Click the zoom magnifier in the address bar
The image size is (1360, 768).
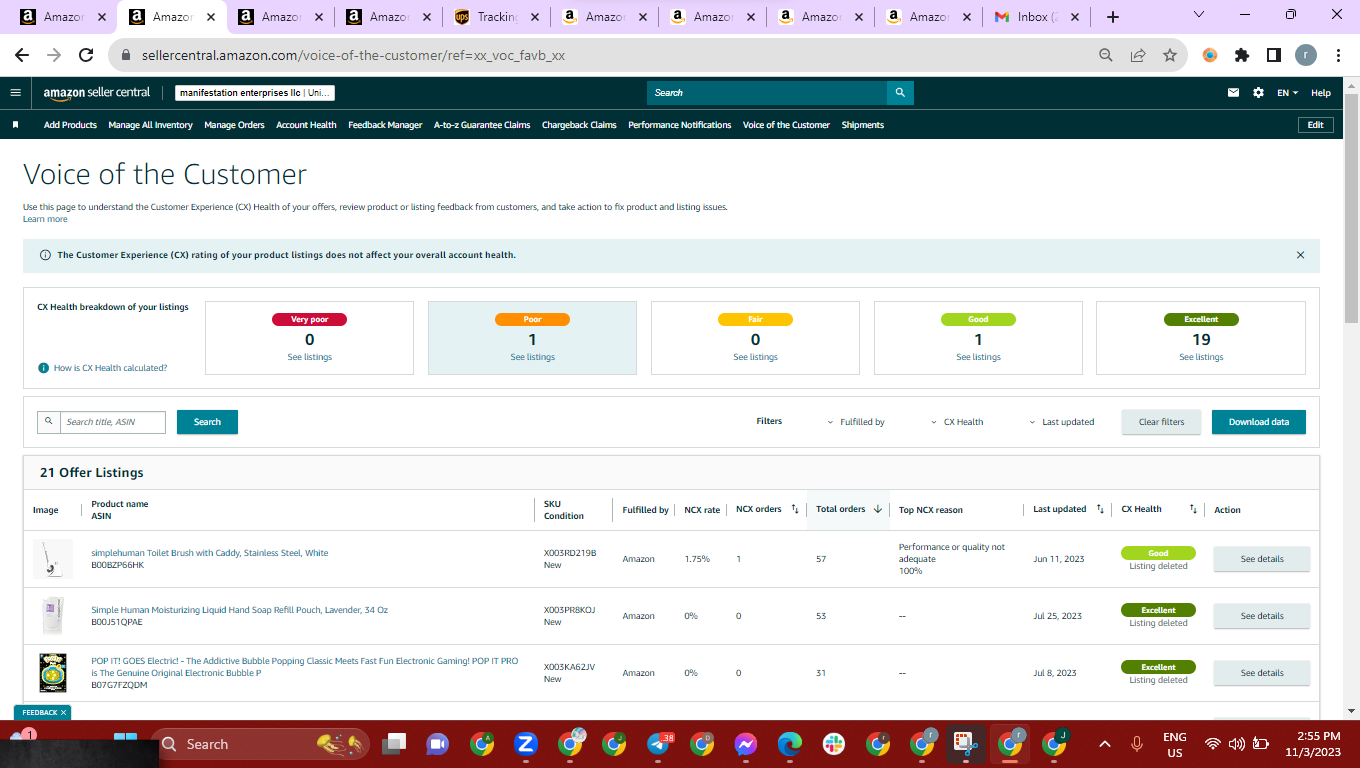(x=1105, y=56)
